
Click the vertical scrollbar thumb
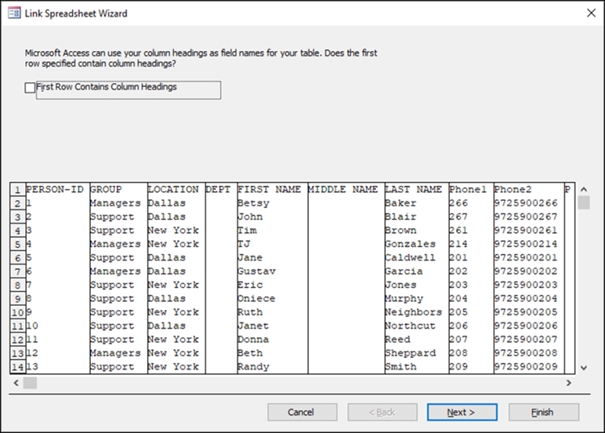(x=584, y=202)
